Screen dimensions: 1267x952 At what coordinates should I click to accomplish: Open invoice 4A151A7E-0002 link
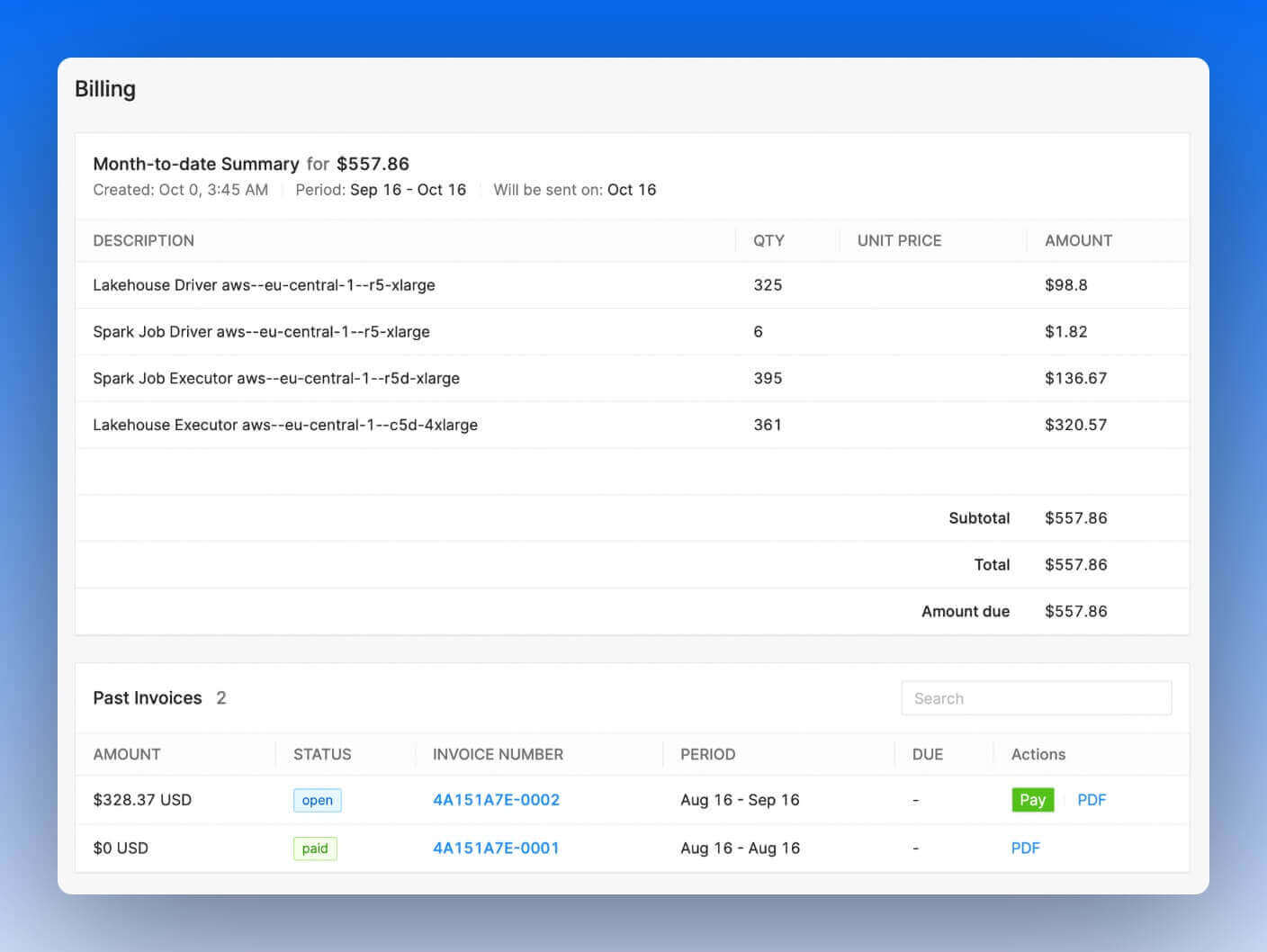point(496,800)
